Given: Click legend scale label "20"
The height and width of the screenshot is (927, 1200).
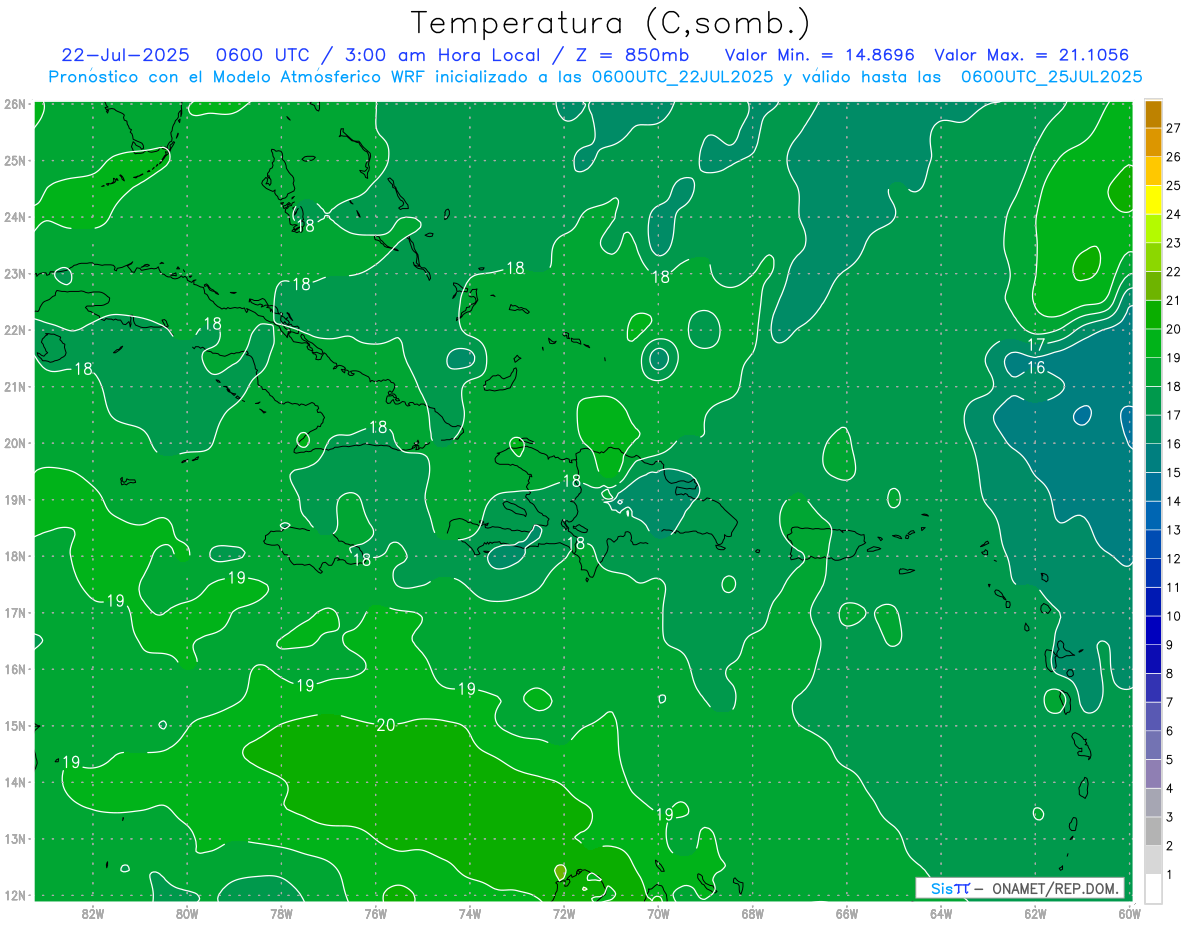Looking at the screenshot, I should coord(1174,329).
